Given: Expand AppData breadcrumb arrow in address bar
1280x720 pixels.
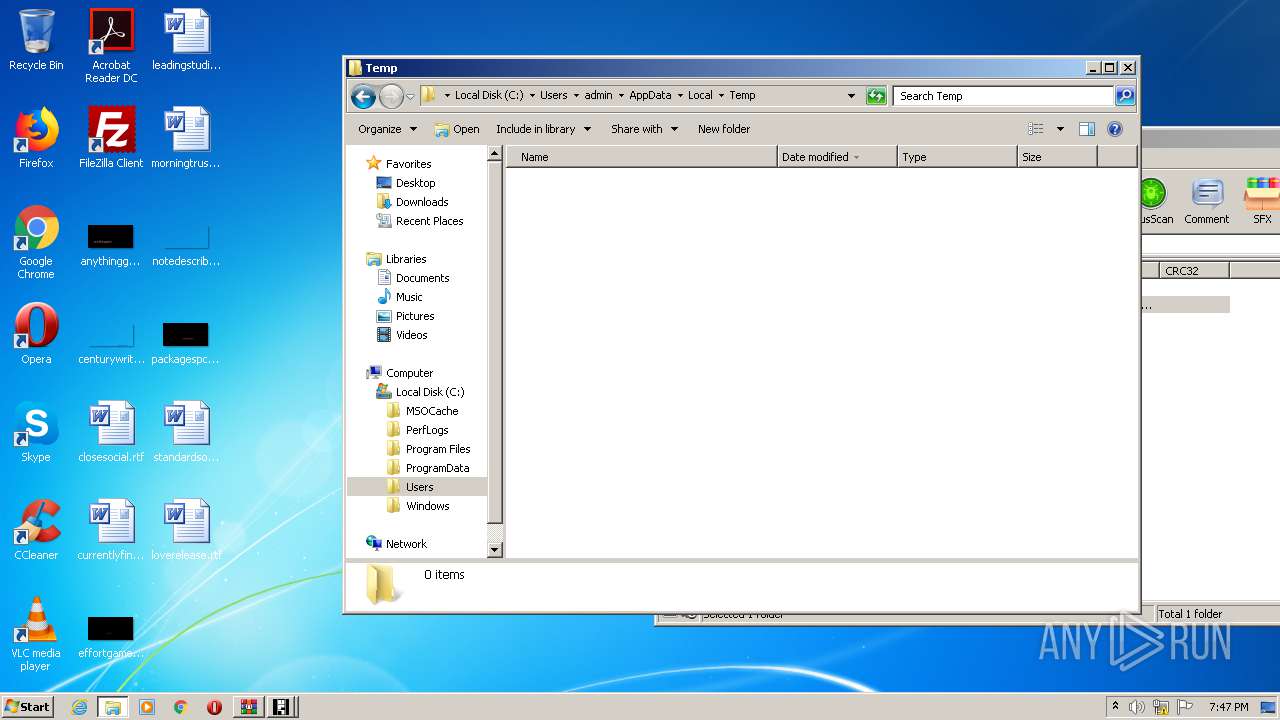Looking at the screenshot, I should pyautogui.click(x=680, y=96).
